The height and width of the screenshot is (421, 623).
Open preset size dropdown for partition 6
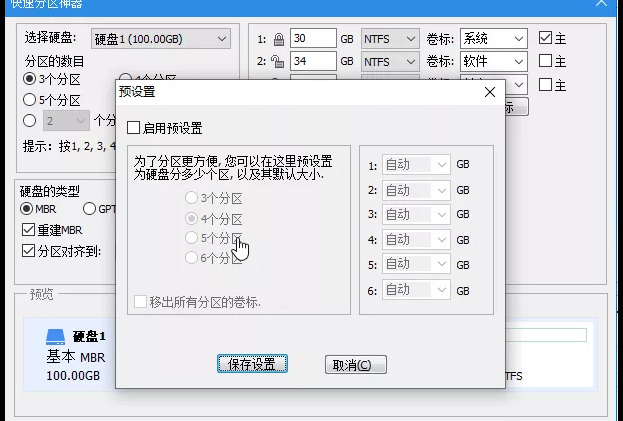[416, 290]
